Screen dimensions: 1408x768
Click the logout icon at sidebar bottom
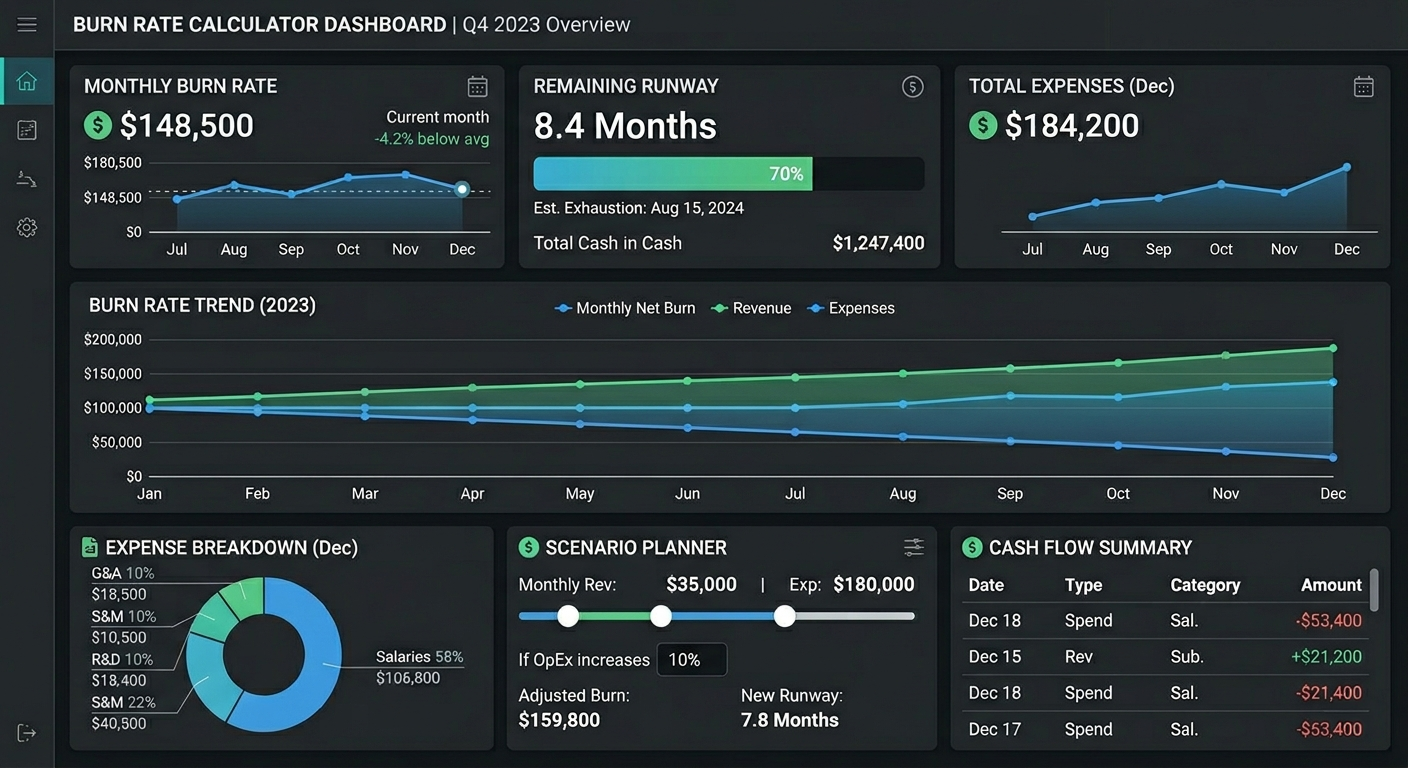(27, 733)
